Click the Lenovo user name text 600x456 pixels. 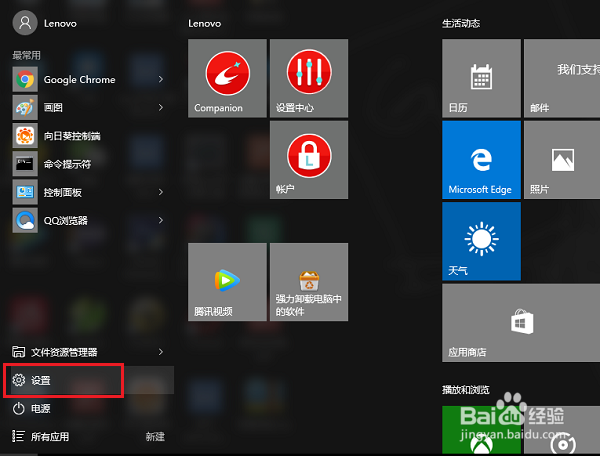pyautogui.click(x=60, y=24)
